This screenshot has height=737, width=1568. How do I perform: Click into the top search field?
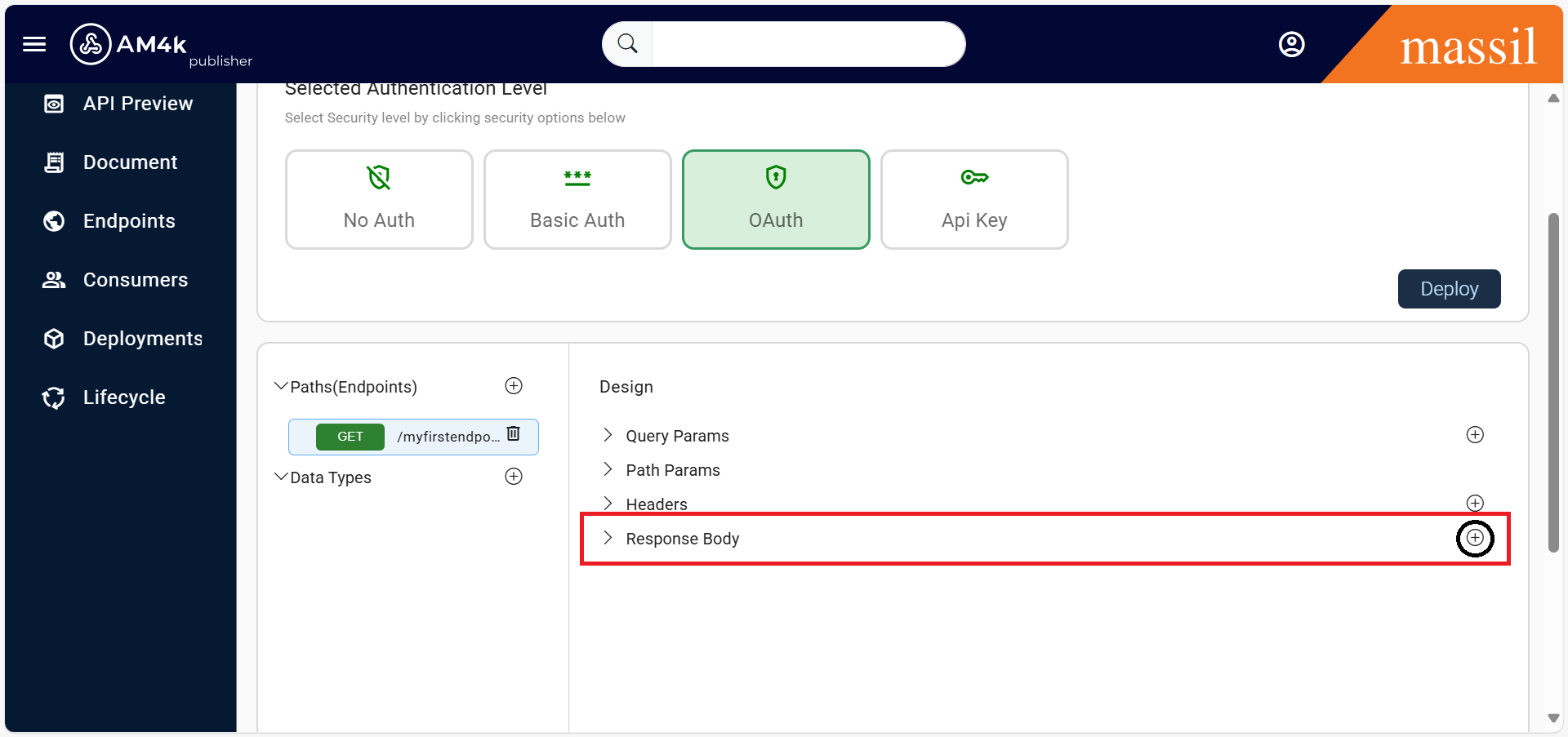(807, 44)
